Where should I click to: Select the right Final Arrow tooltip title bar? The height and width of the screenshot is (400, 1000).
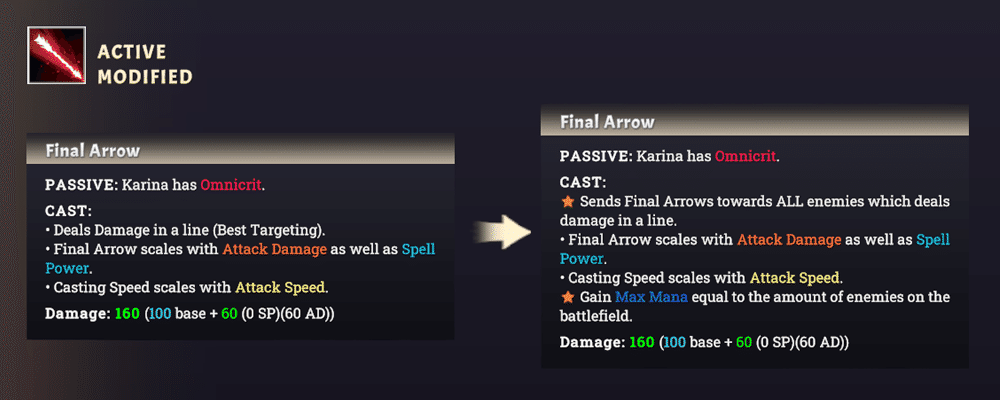click(x=754, y=122)
